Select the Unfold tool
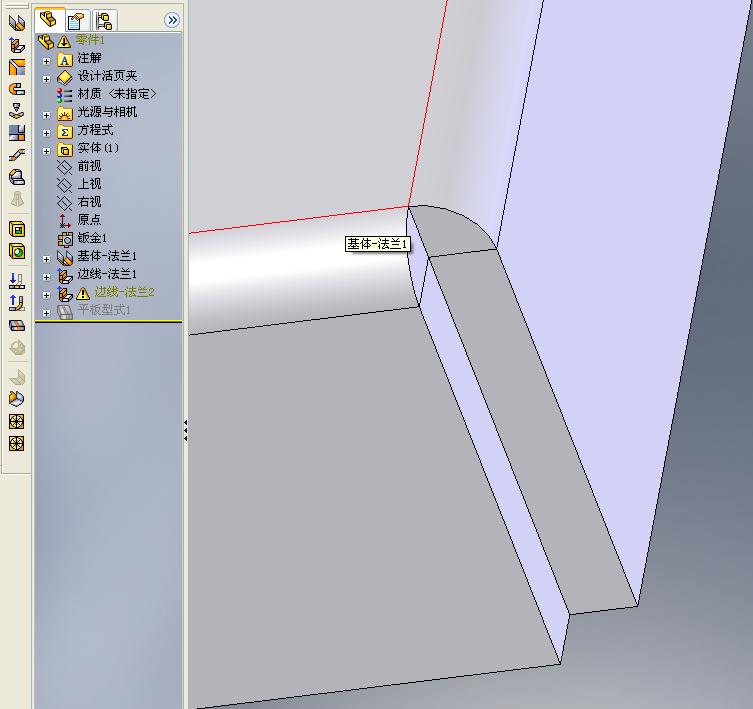Image resolution: width=753 pixels, height=709 pixels. click(17, 281)
